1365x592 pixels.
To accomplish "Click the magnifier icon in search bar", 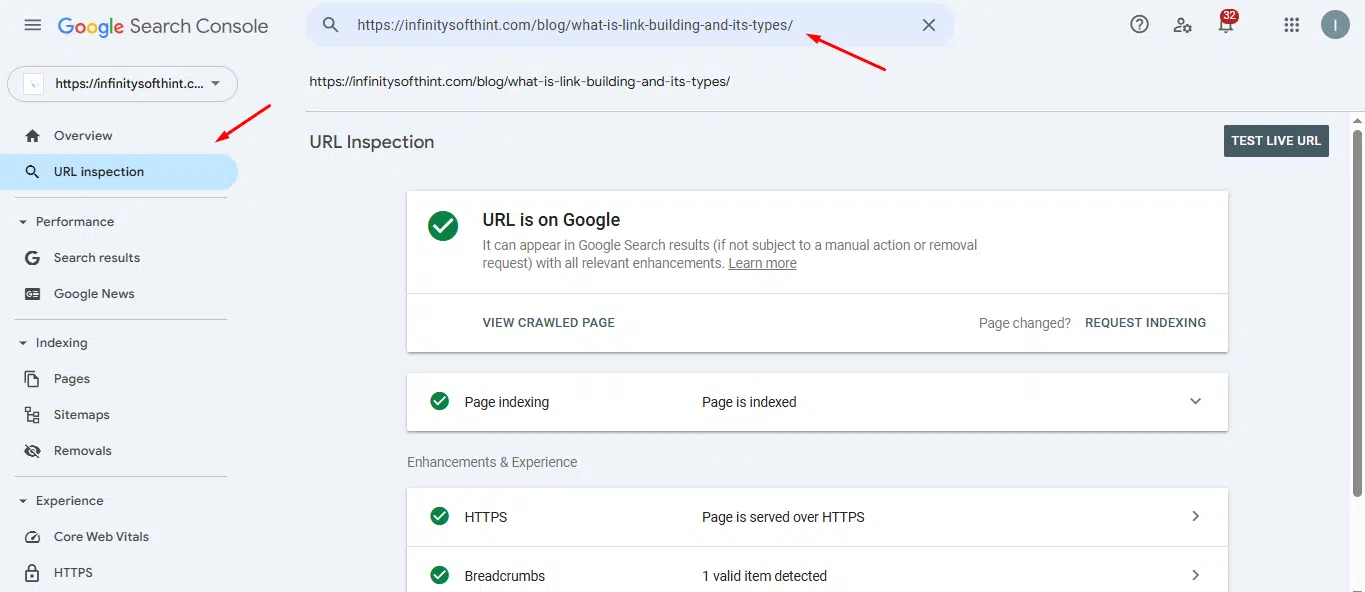I will click(331, 25).
